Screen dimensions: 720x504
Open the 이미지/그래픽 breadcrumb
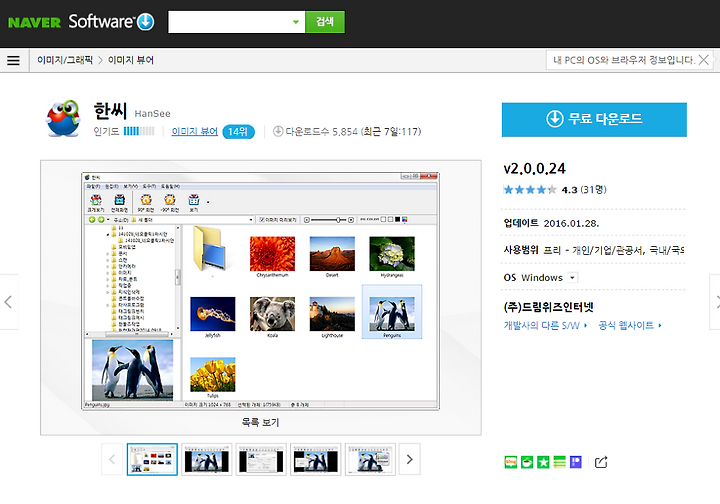click(65, 60)
